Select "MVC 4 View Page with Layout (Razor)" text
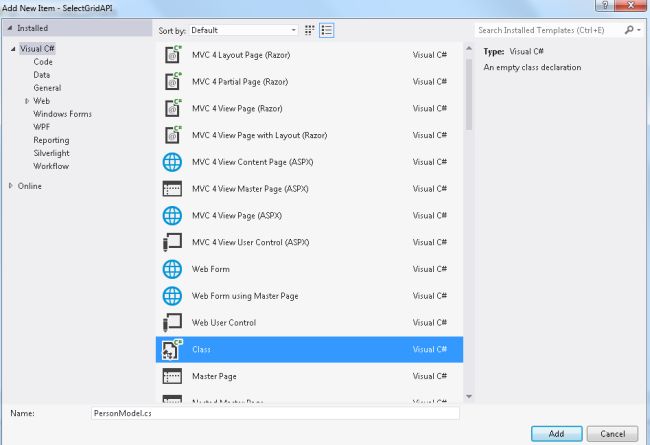The height and width of the screenshot is (445, 650). click(x=260, y=135)
